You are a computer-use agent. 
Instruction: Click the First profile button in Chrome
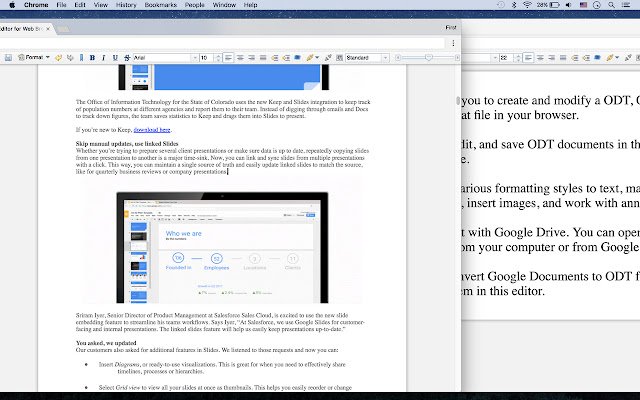[451, 27]
